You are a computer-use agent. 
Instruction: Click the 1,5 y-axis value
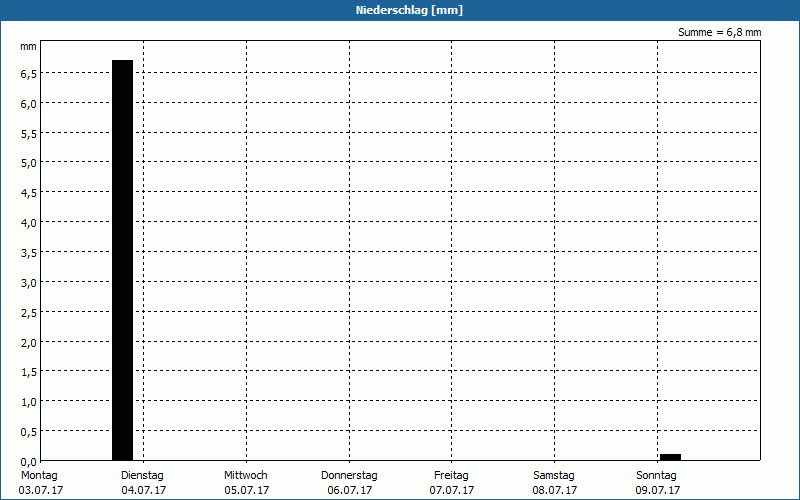[29, 372]
